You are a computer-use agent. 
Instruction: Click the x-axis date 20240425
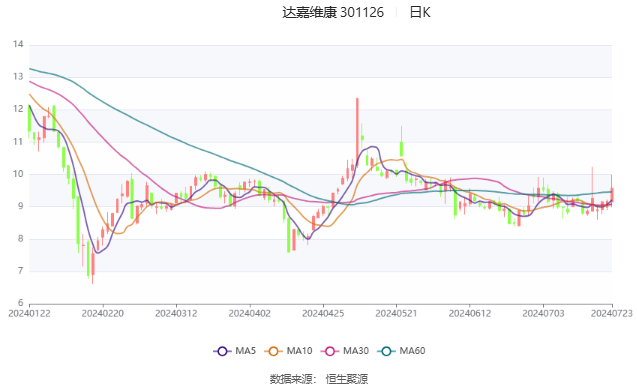click(x=323, y=313)
